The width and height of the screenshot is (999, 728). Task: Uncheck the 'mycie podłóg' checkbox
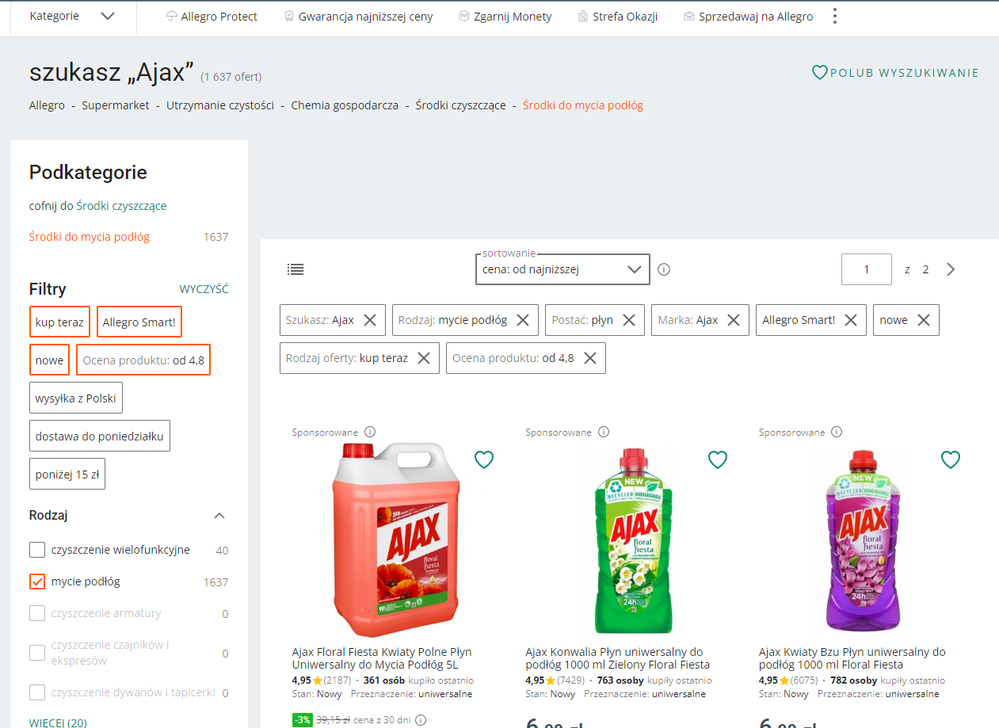click(x=37, y=582)
